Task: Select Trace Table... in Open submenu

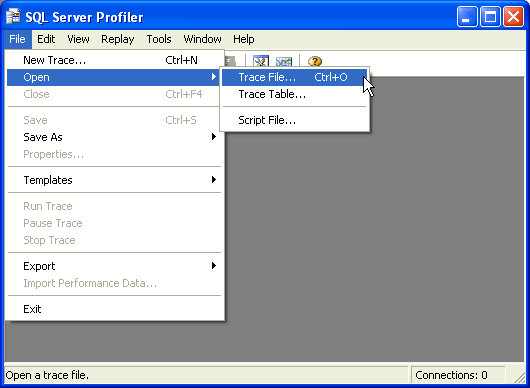Action: point(294,94)
